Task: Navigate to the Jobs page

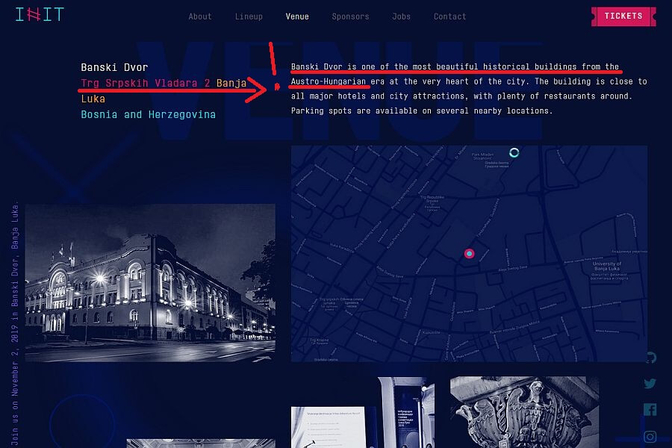Action: coord(401,16)
